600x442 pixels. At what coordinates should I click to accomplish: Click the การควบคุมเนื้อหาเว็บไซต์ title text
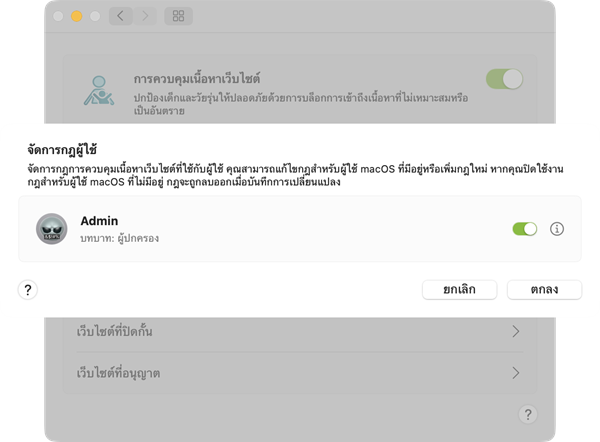tap(197, 79)
